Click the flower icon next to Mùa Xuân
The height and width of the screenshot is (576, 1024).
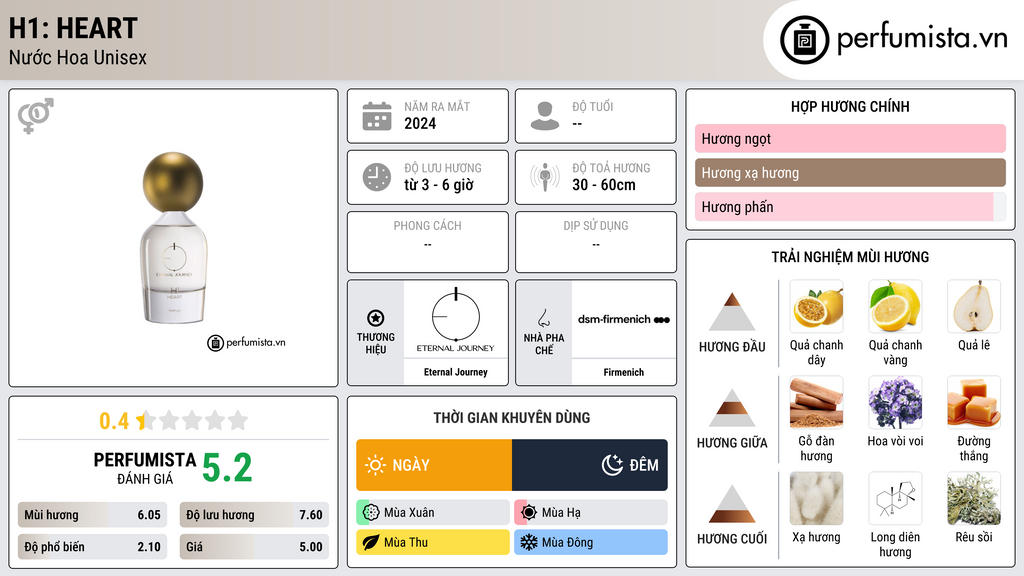pos(371,513)
